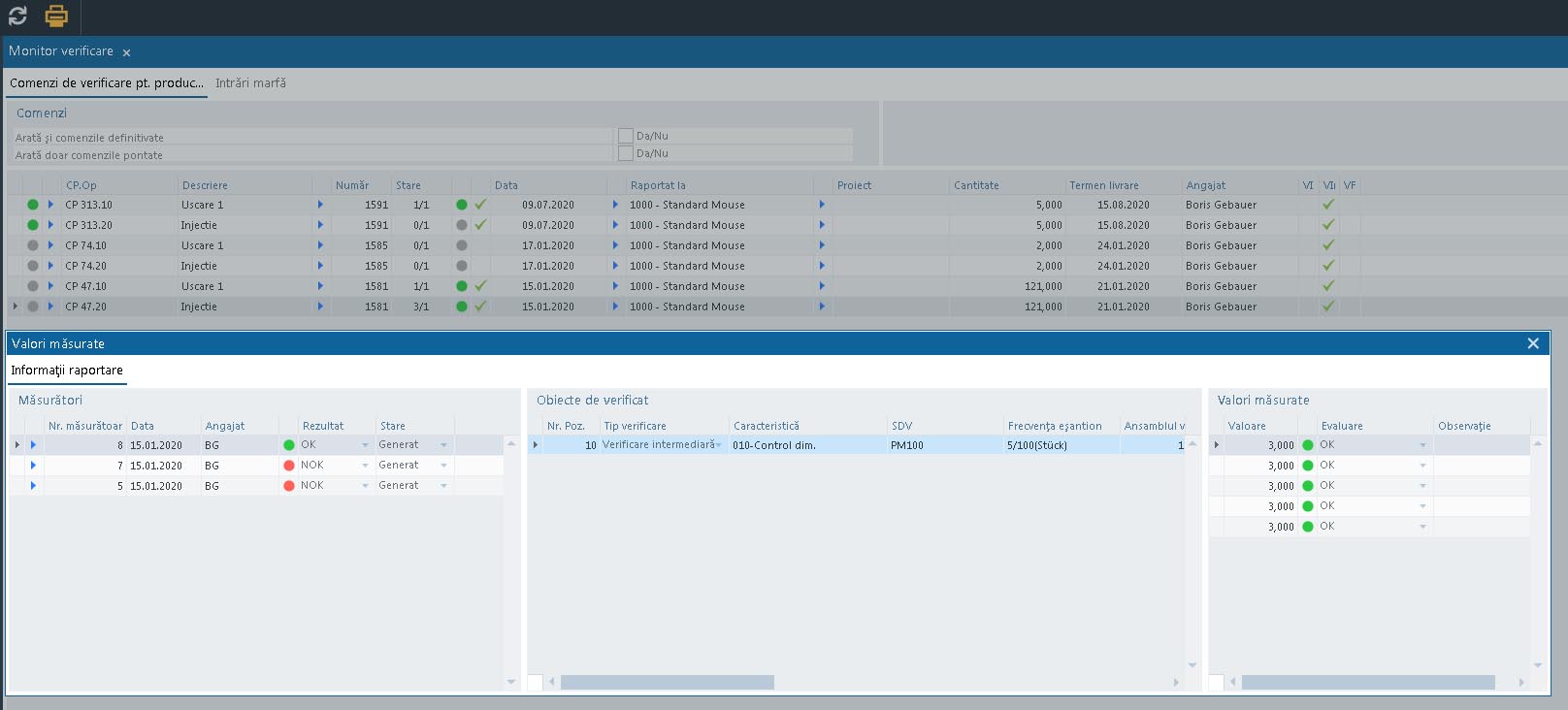Switch to the Intrări marfă tab
Image resolution: width=1568 pixels, height=710 pixels.
click(250, 83)
